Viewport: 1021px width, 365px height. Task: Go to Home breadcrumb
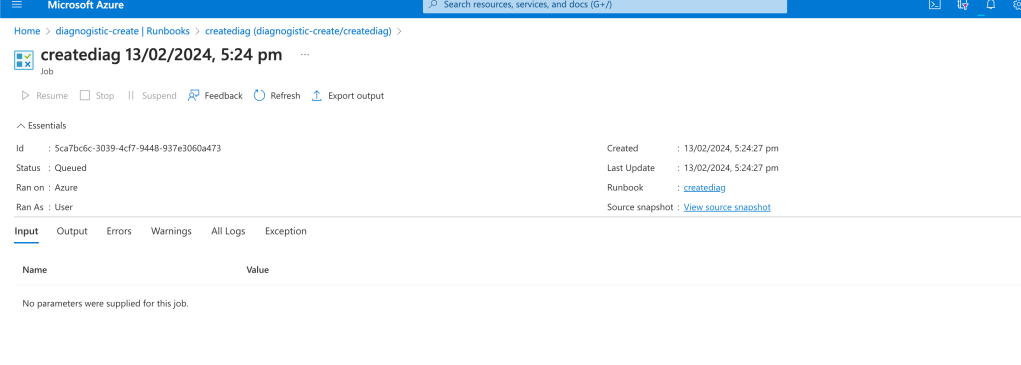[x=27, y=31]
